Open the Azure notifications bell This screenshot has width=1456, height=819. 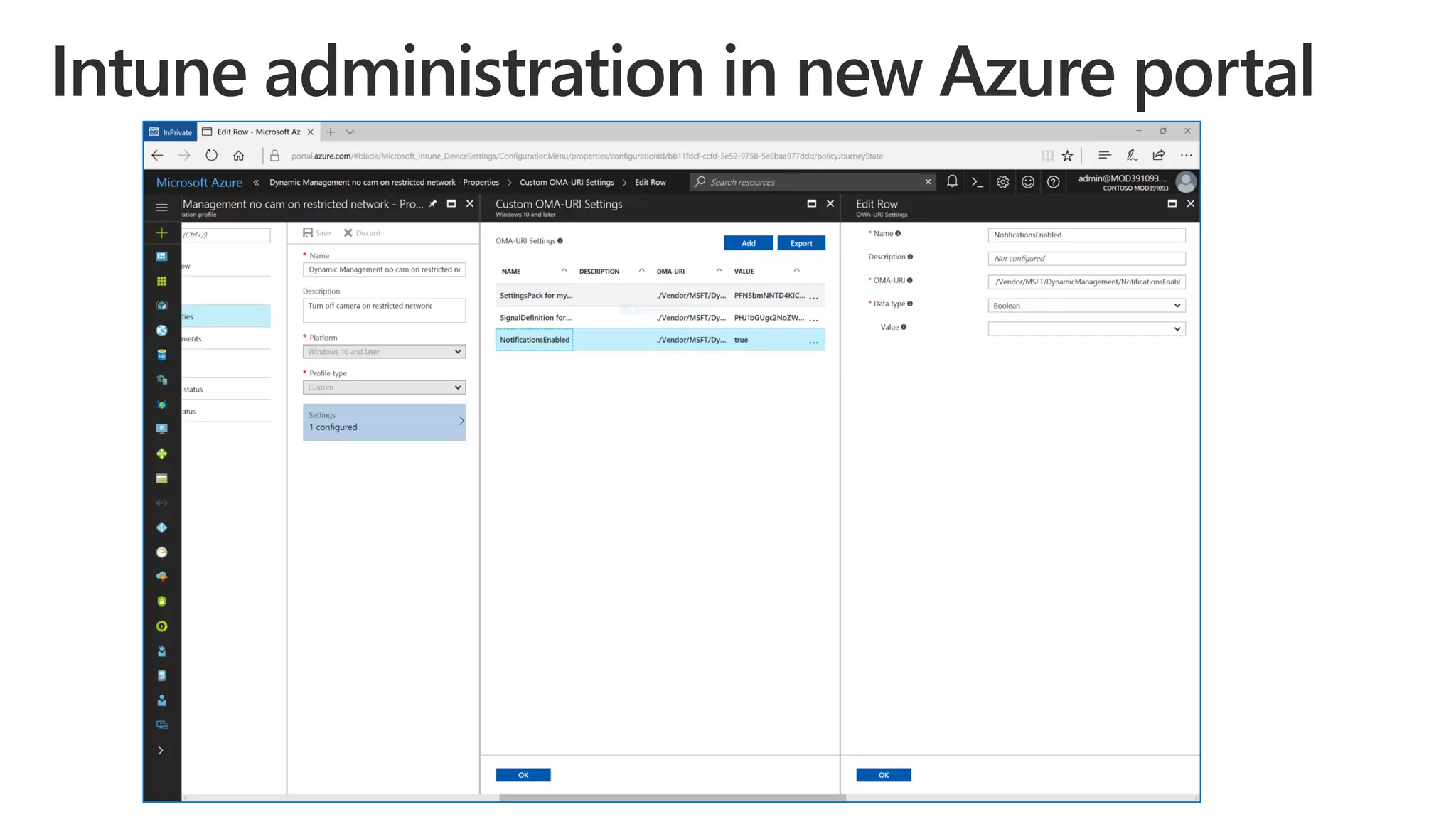tap(952, 182)
